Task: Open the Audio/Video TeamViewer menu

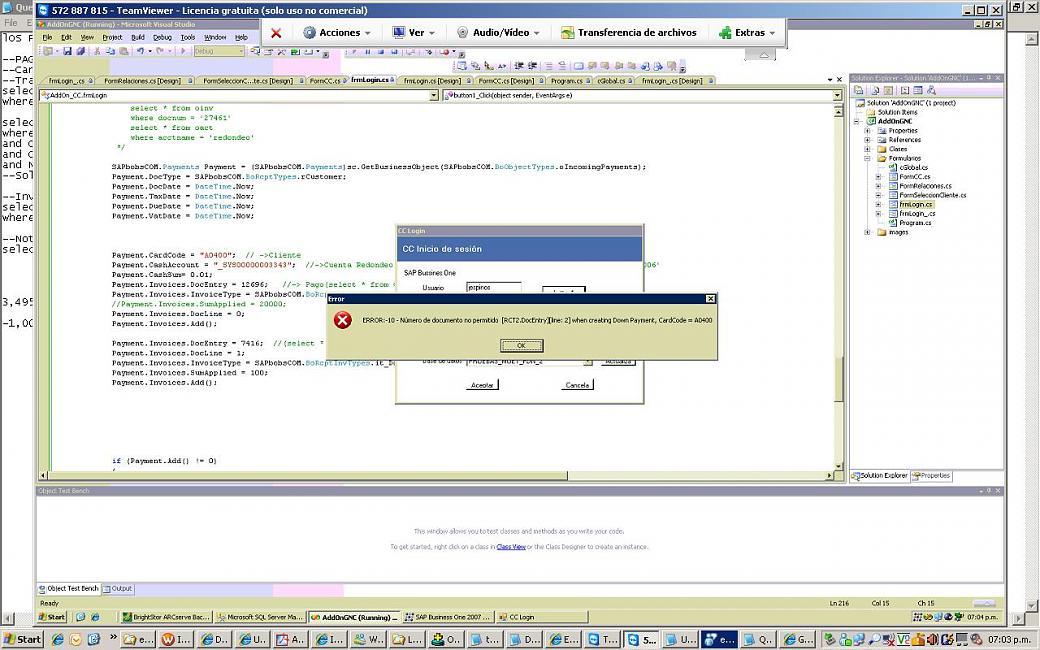Action: (498, 33)
